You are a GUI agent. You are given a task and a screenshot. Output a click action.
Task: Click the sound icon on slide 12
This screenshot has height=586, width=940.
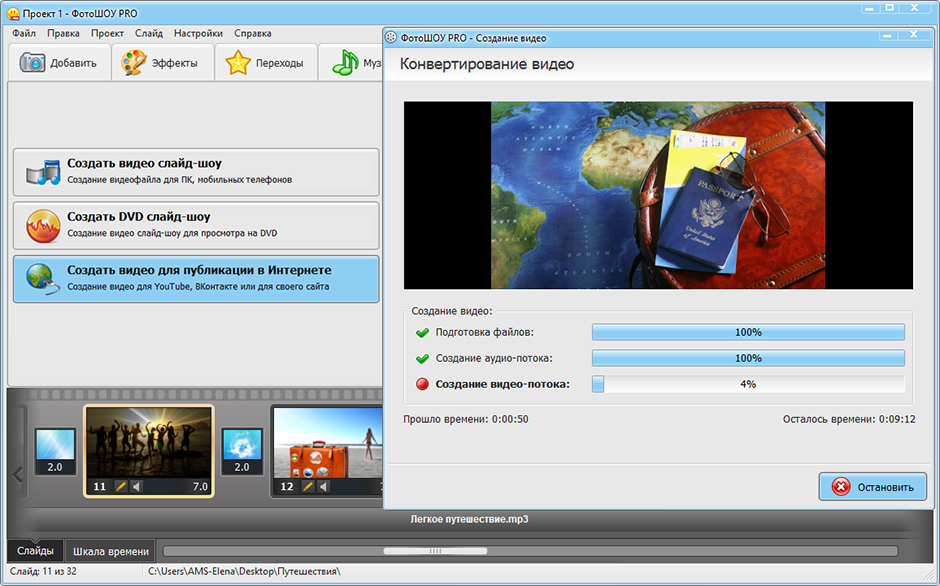click(324, 486)
